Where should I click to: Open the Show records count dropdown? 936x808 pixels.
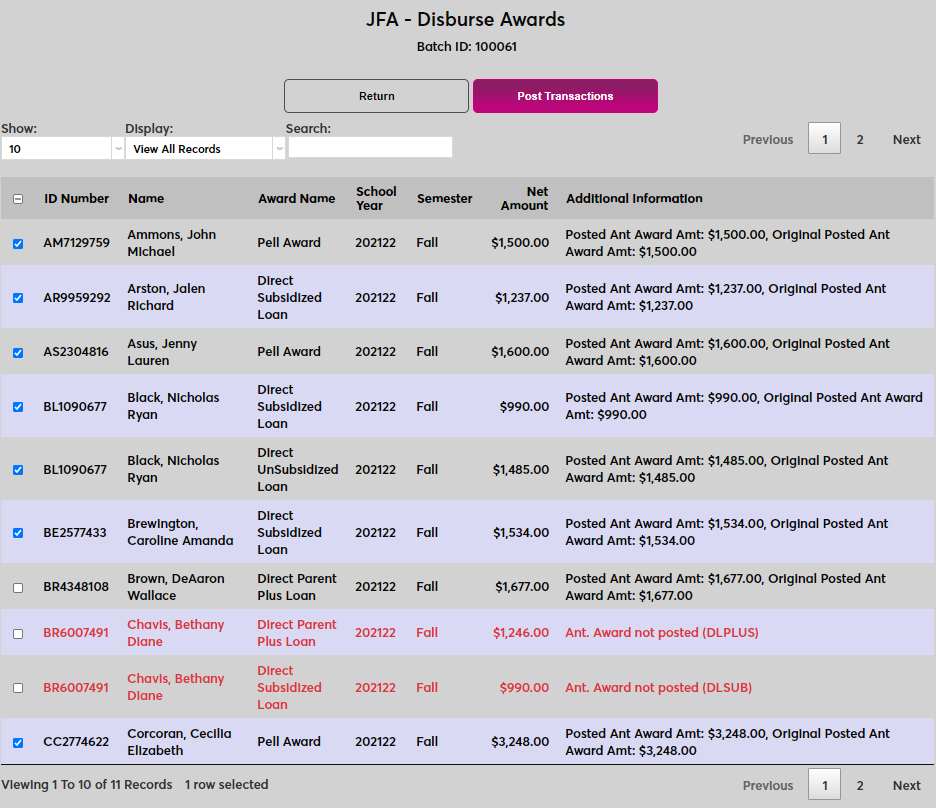(x=61, y=149)
